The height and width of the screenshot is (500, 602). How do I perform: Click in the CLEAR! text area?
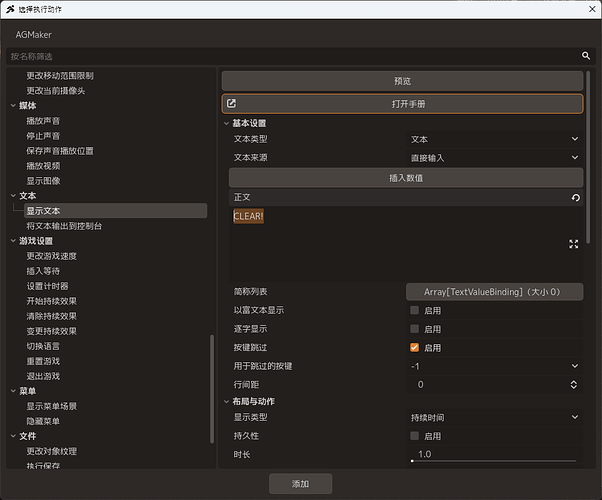pyautogui.click(x=406, y=245)
